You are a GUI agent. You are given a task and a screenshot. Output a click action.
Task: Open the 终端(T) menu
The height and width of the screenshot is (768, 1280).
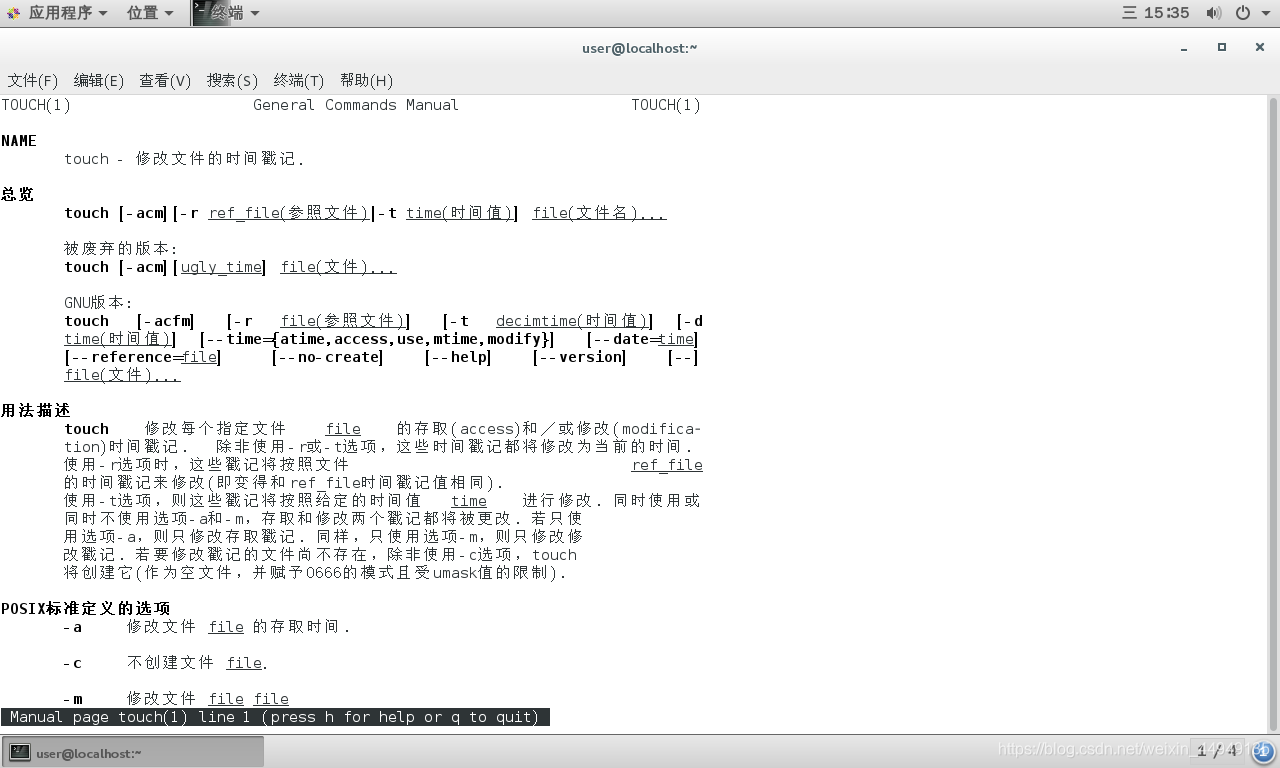(299, 81)
